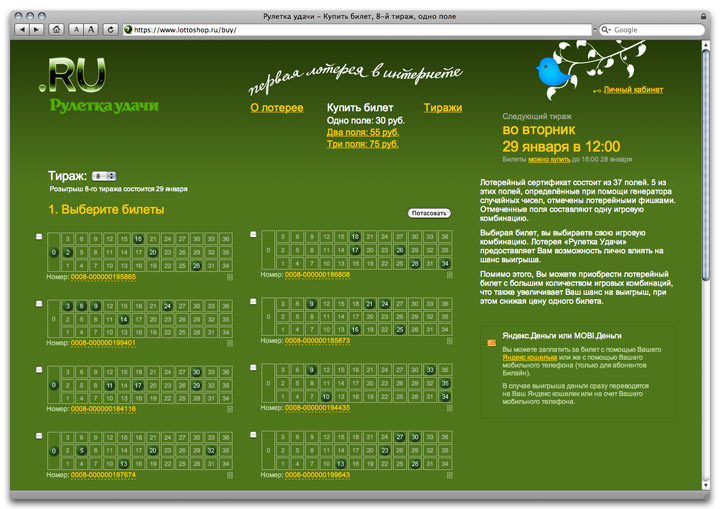Open the 'О лотерее' menu item
The width and height of the screenshot is (720, 509).
point(276,108)
